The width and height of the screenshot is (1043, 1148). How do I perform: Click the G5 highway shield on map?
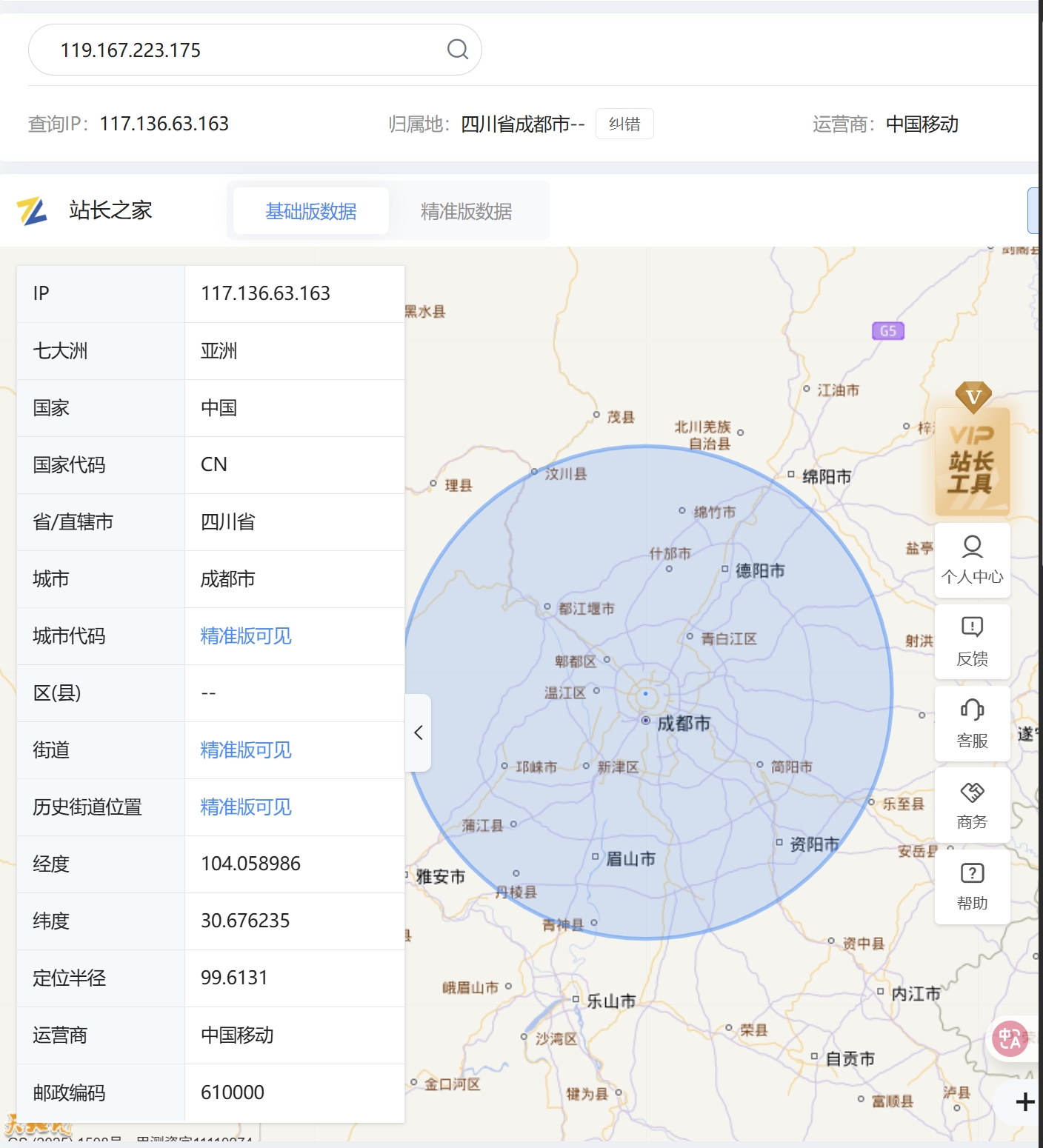888,331
